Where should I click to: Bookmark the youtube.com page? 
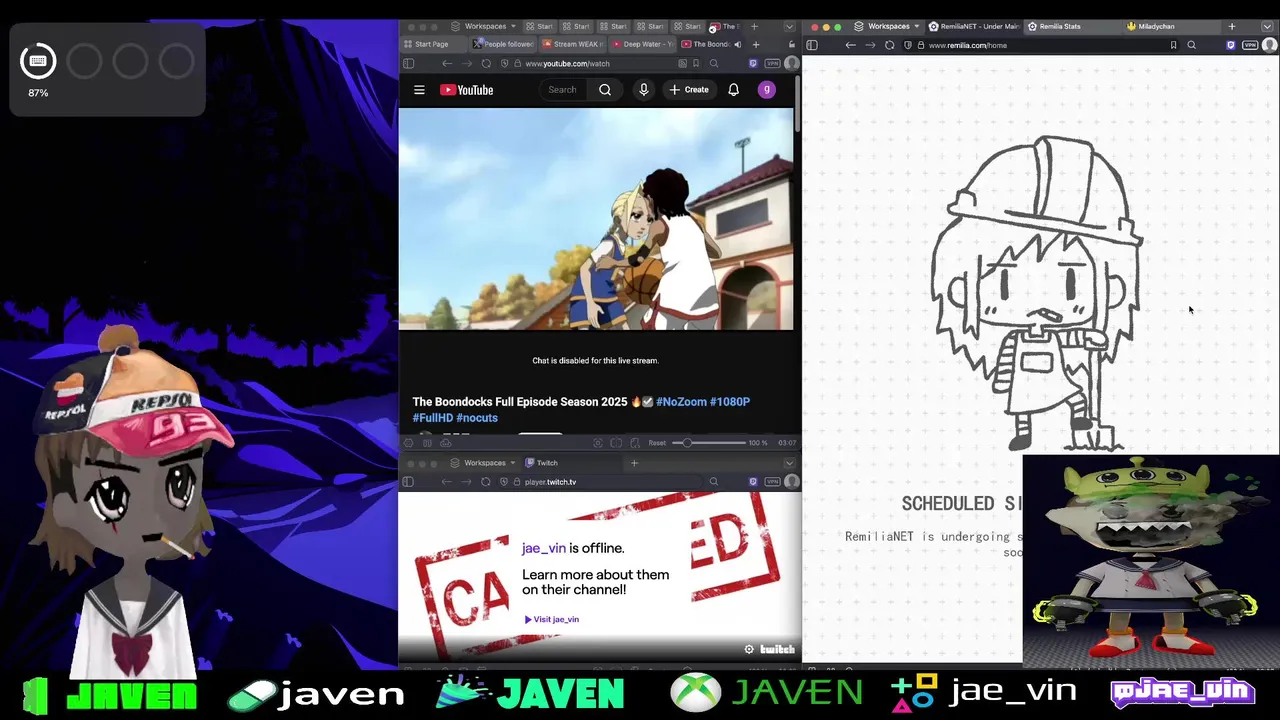[696, 63]
